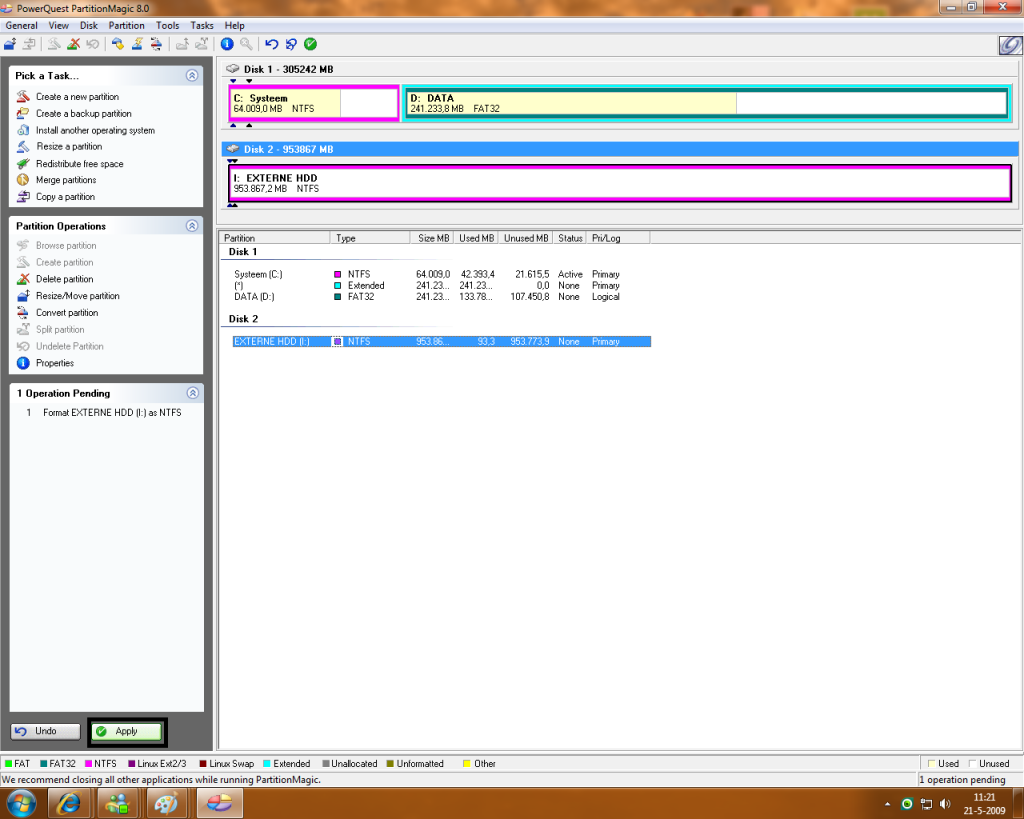This screenshot has width=1024, height=819.
Task: Select the I: EXTERNE HDD partition block
Action: 620,183
